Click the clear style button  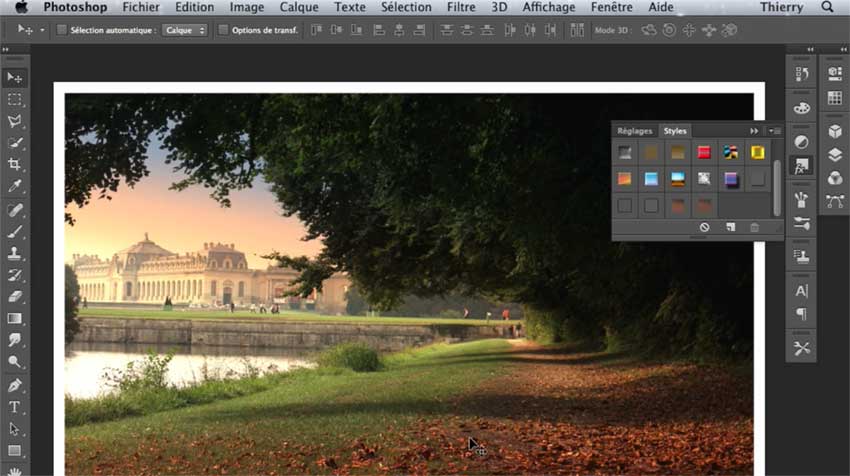[x=704, y=228]
